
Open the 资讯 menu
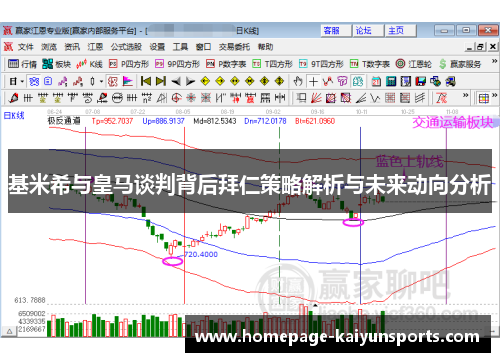coord(72,47)
